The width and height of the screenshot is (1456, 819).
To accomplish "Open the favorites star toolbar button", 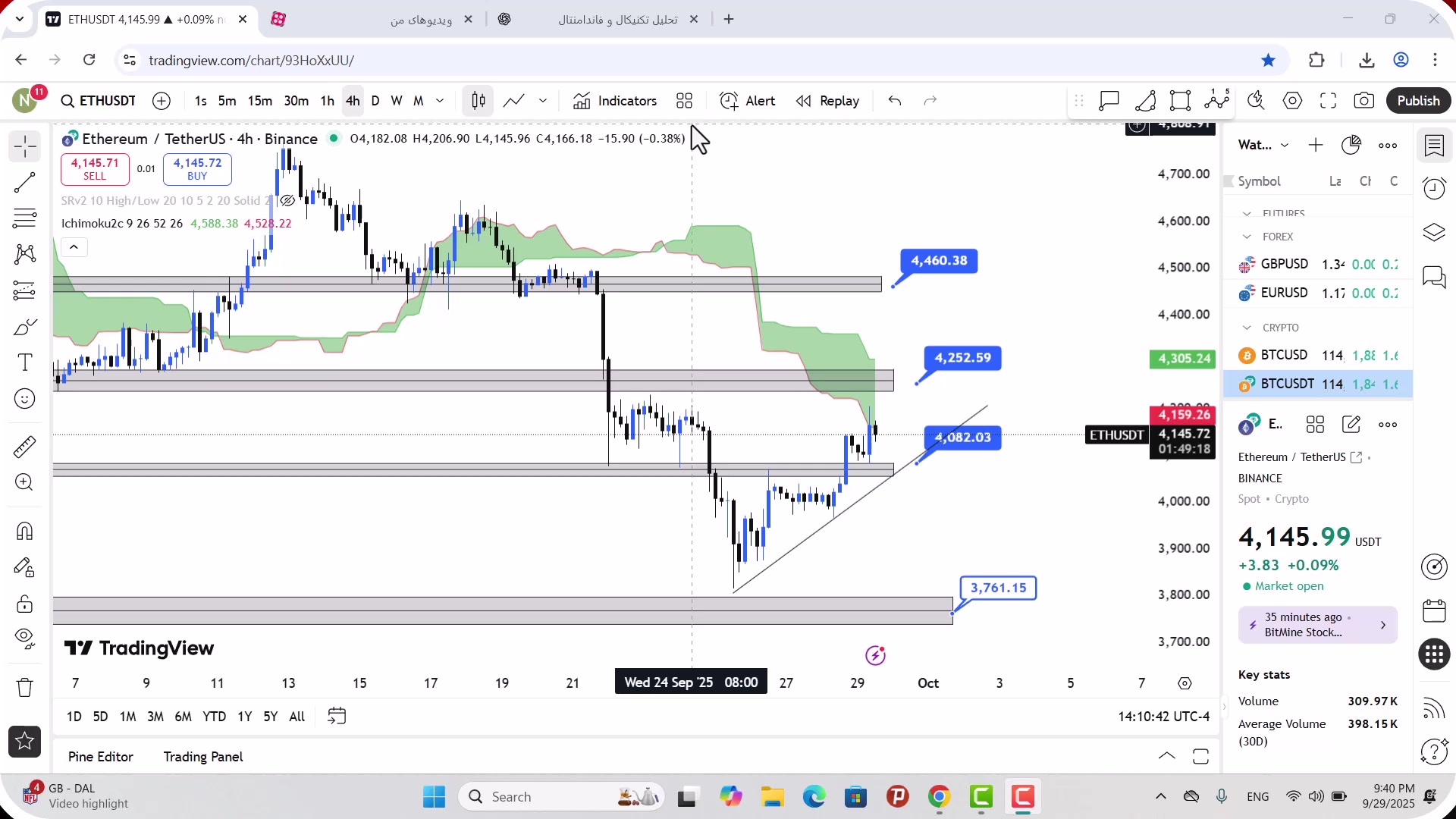I will [25, 742].
